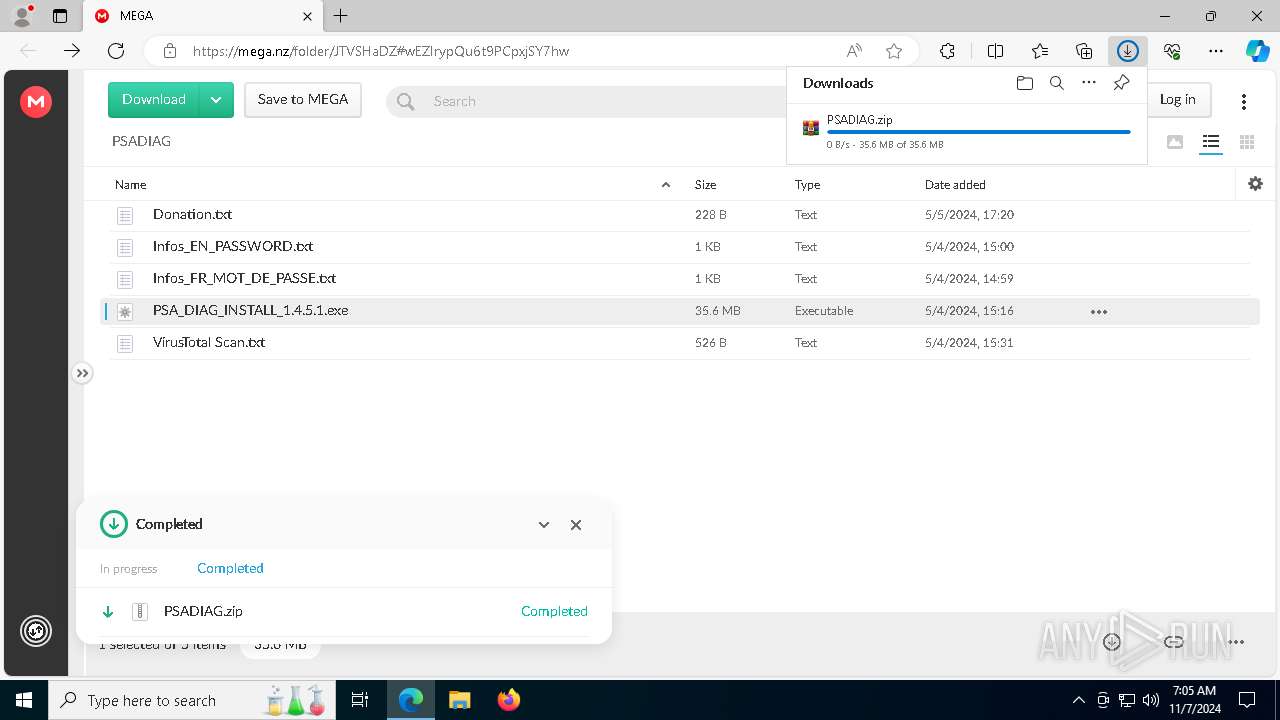Image resolution: width=1280 pixels, height=720 pixels.
Task: Go forward in browser history
Action: pos(72,51)
